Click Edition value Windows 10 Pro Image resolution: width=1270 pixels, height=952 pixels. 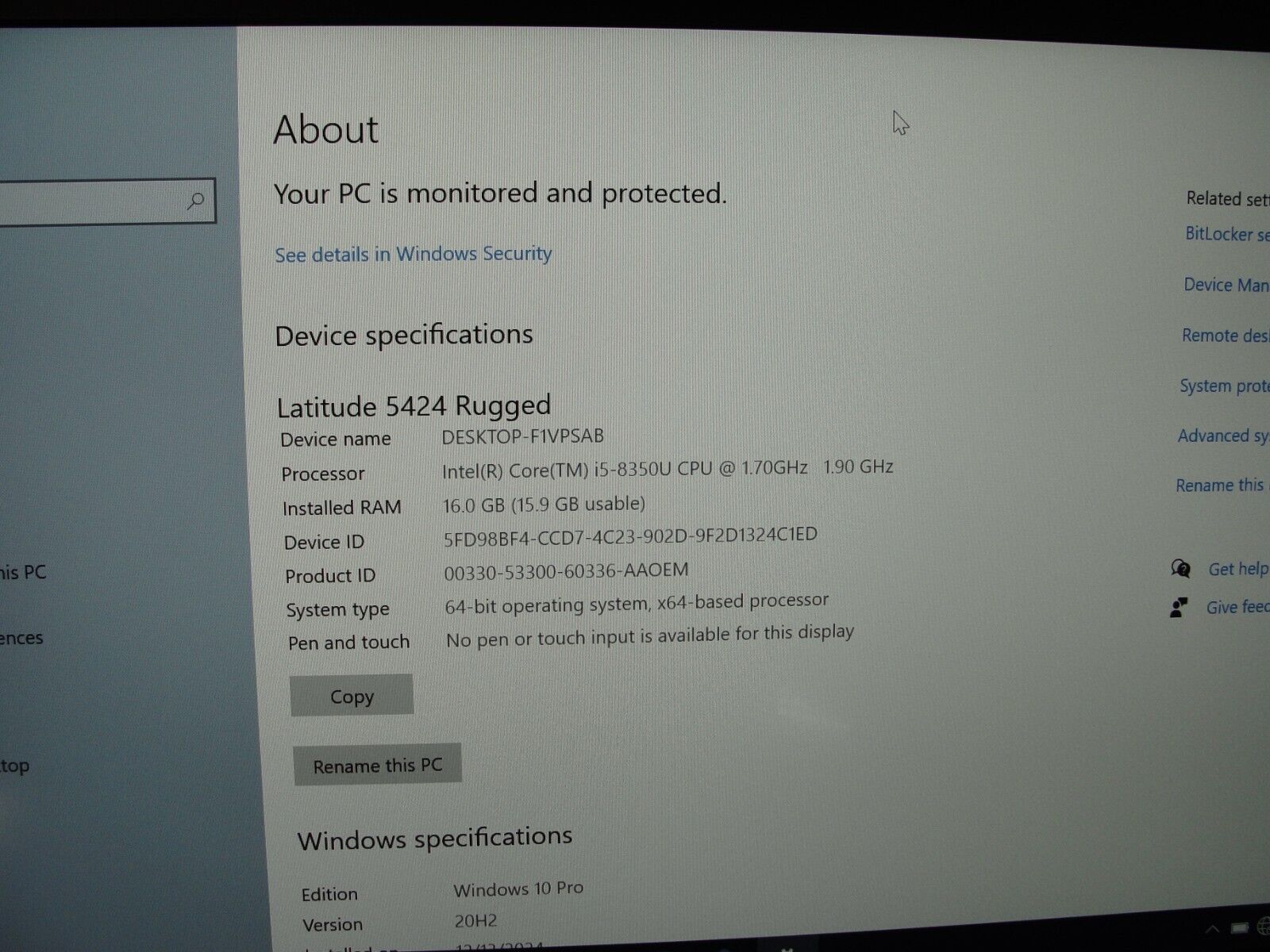518,889
